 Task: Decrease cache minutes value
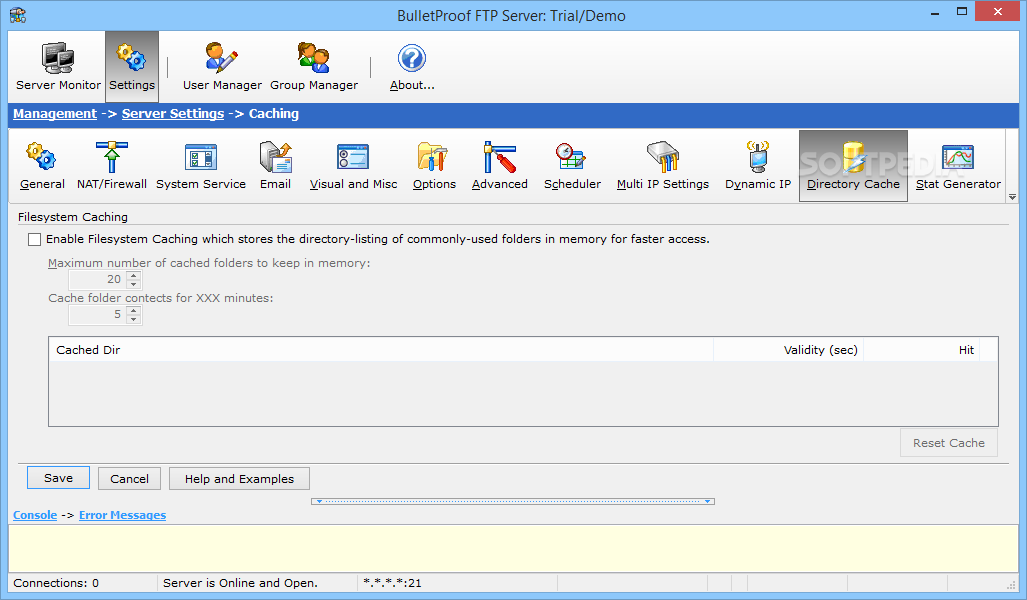click(134, 319)
